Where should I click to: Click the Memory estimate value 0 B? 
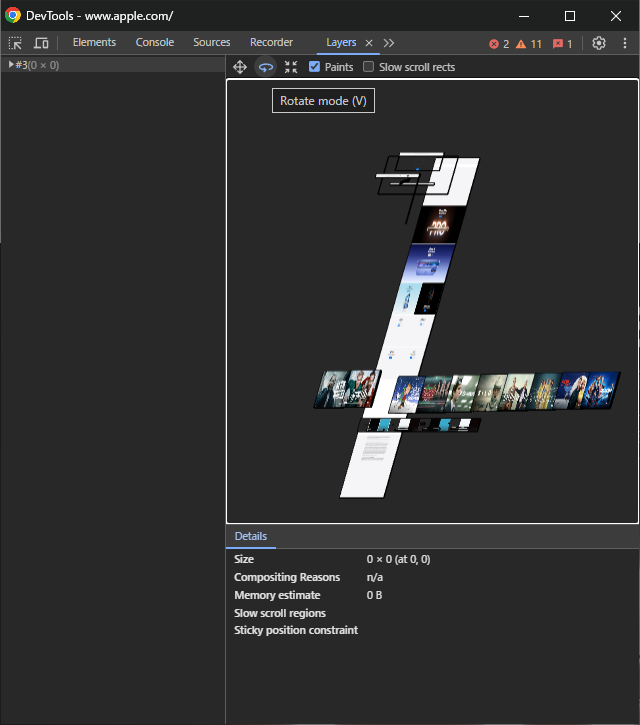tap(374, 595)
